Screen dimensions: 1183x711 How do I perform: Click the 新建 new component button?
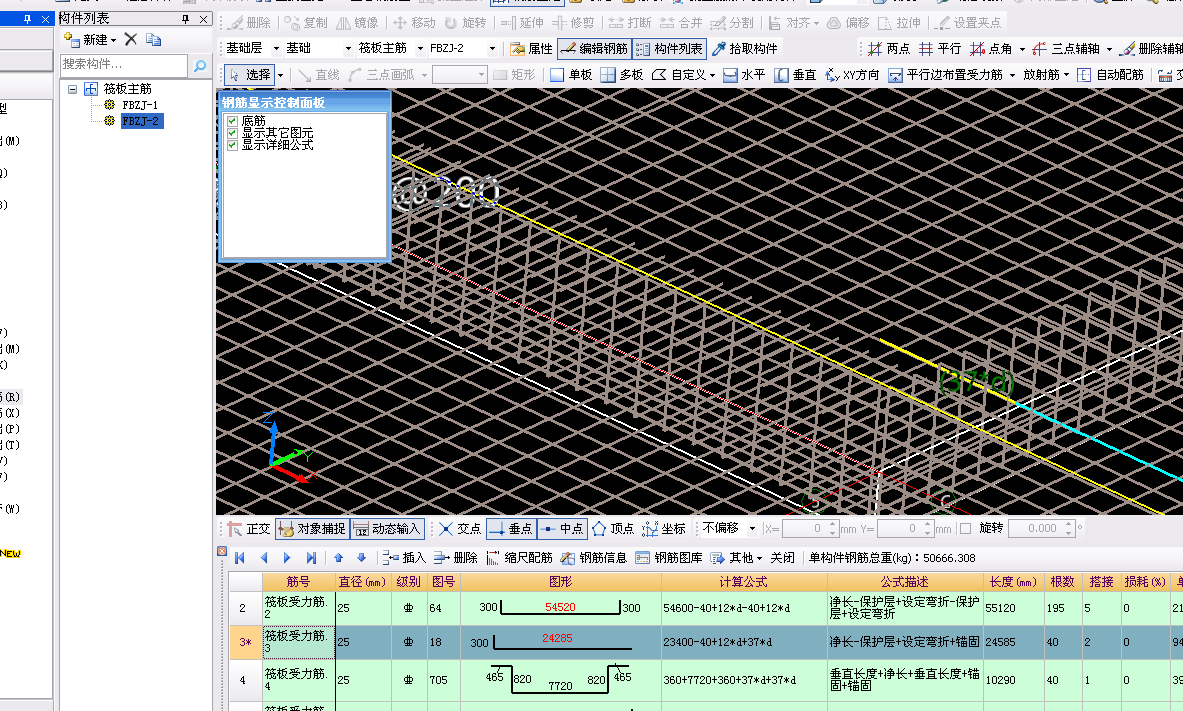(91, 39)
